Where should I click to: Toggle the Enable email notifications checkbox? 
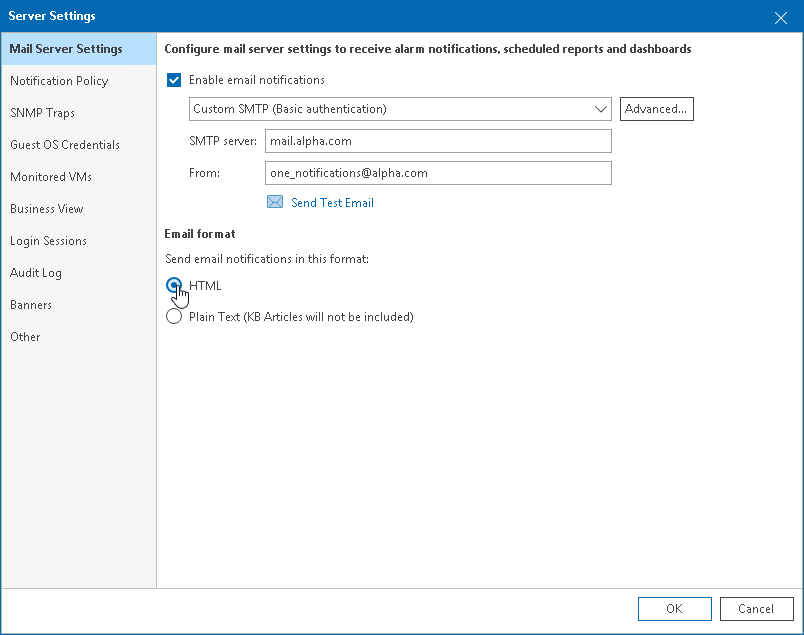pyautogui.click(x=174, y=80)
